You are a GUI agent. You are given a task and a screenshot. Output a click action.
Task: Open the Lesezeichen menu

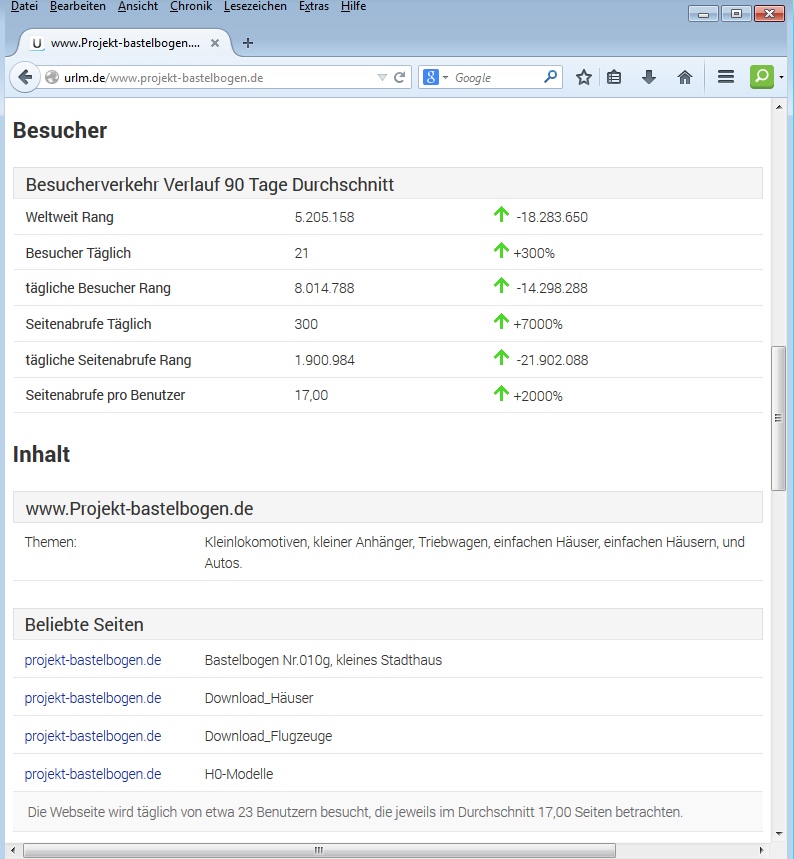pos(255,7)
